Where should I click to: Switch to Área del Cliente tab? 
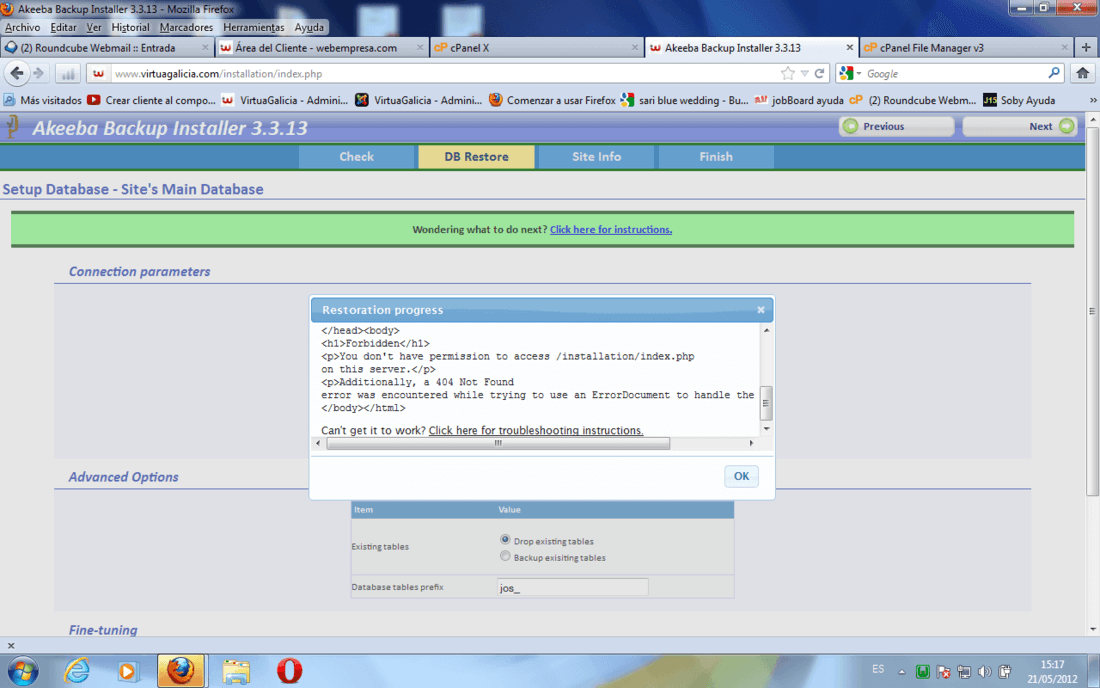321,48
